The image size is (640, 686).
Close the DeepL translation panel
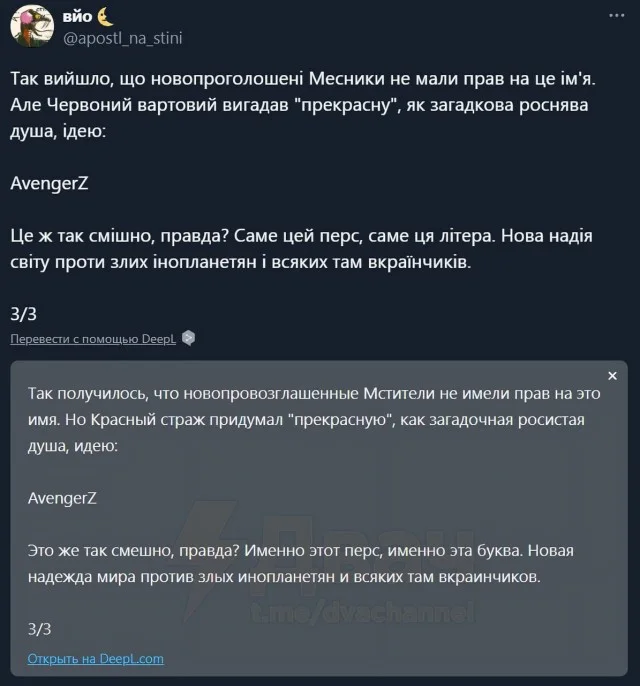[612, 376]
